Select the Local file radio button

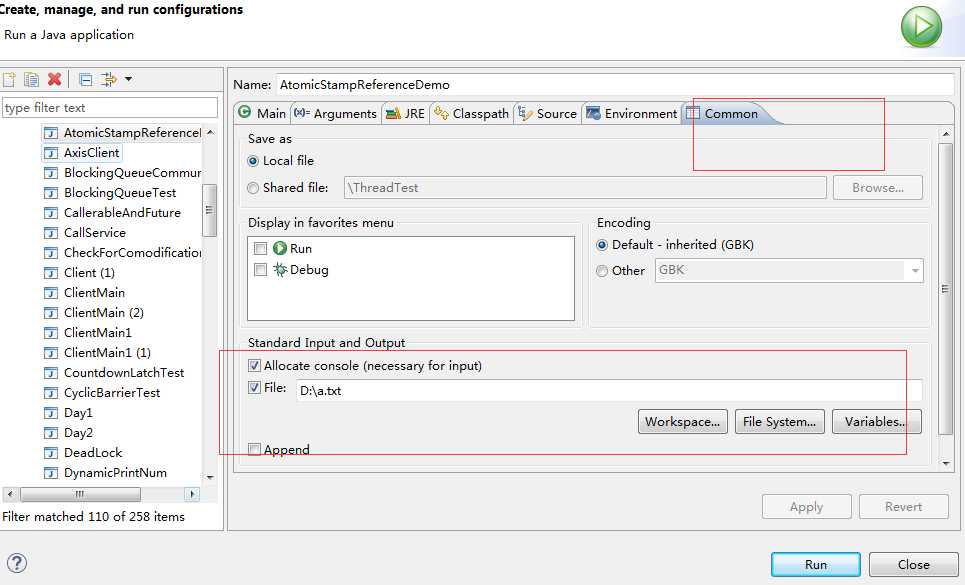point(253,161)
